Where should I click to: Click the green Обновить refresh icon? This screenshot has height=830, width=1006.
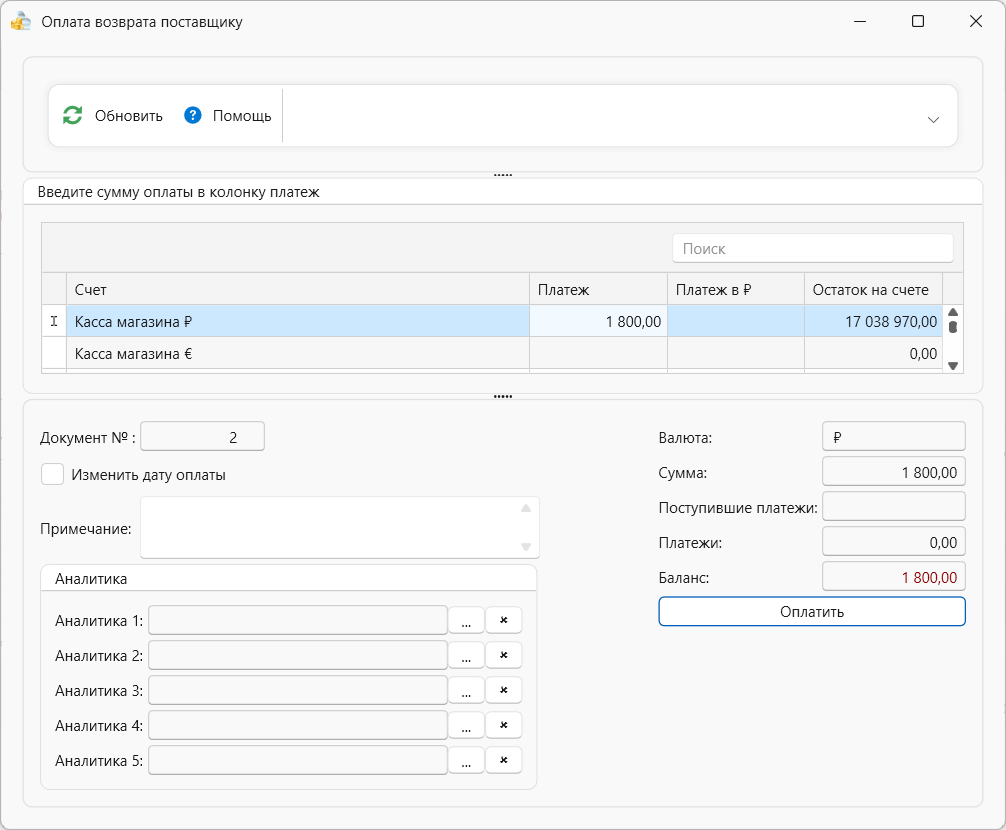(72, 115)
